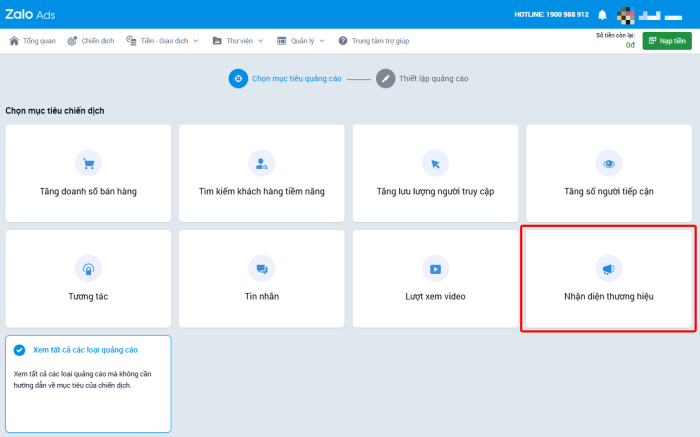Toggle the 'Xem tất cả các loại quảng cáo' checkmark
The image size is (700, 437).
(x=20, y=350)
